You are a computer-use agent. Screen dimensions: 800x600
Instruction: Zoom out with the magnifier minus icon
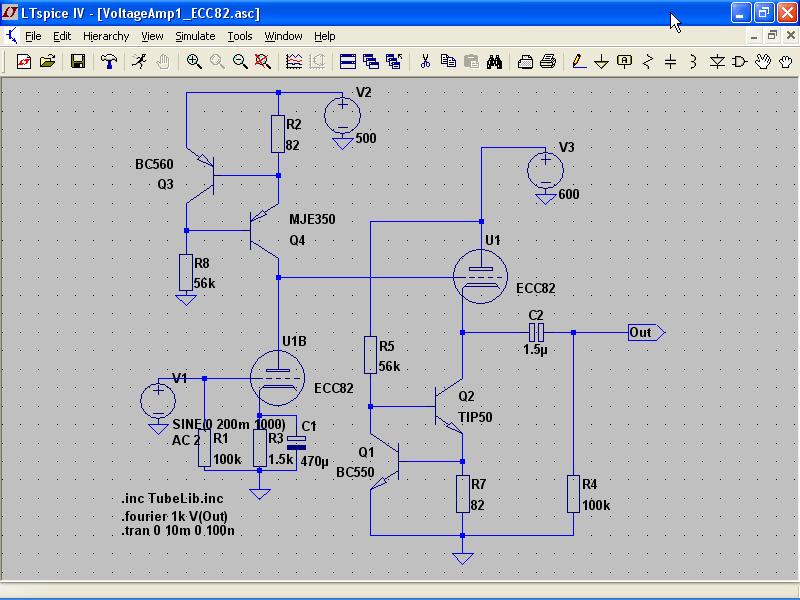240,62
